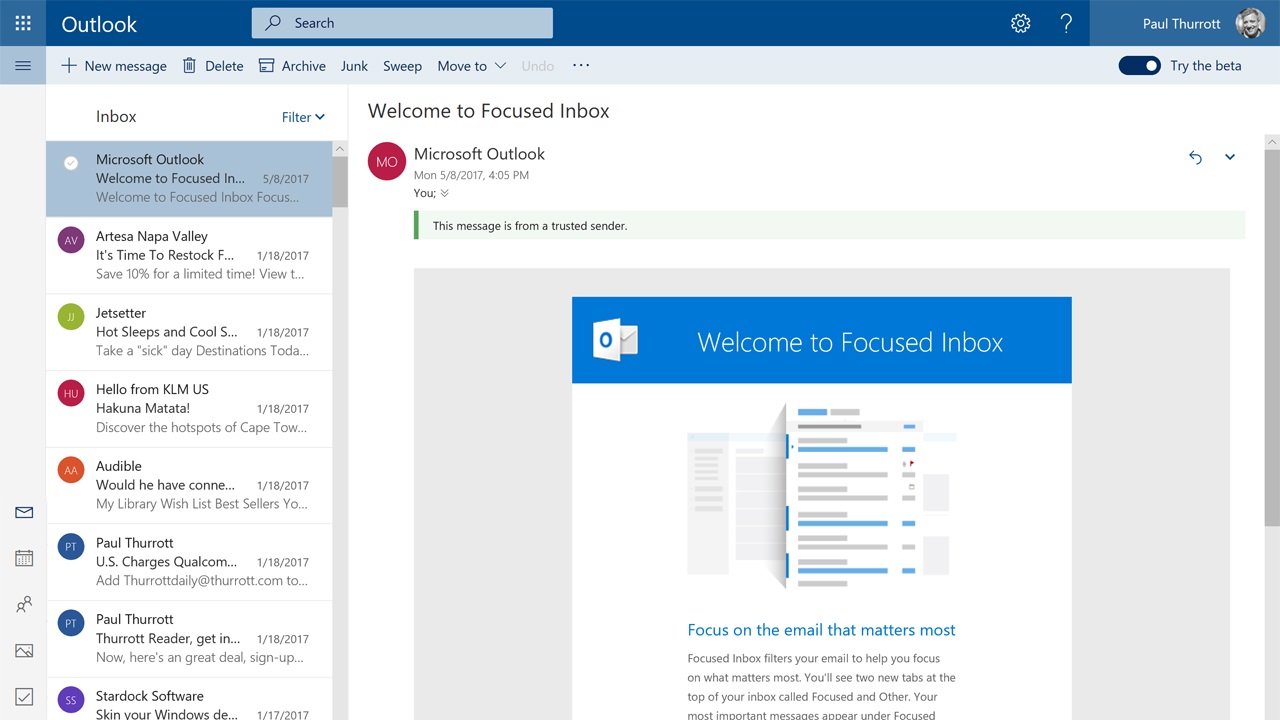Click the reply arrow on the message
This screenshot has width=1280, height=720.
click(x=1195, y=157)
